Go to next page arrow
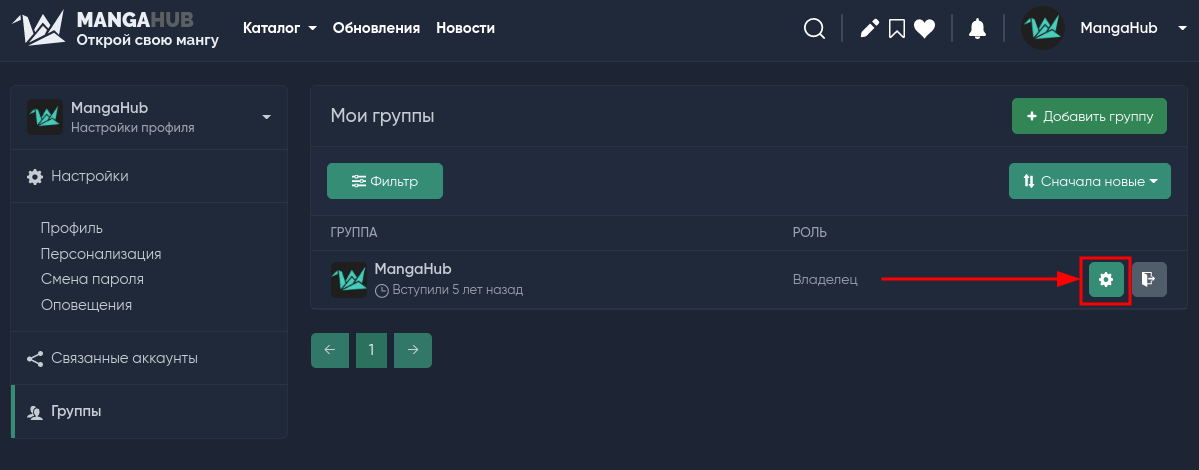Screen dimensions: 1199x470 413,350
